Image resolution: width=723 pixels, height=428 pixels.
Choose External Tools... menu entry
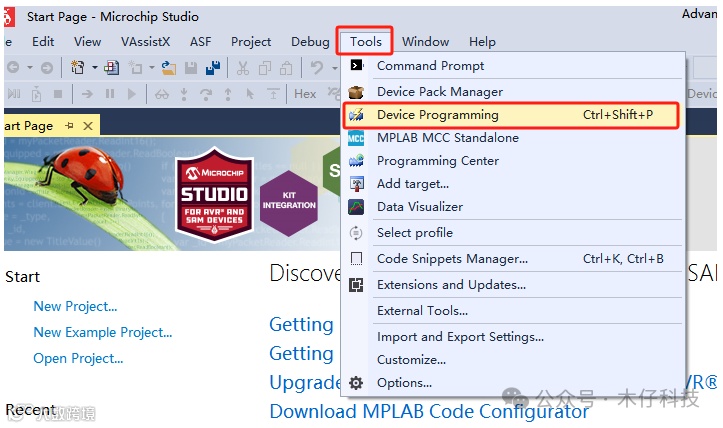pyautogui.click(x=513, y=310)
